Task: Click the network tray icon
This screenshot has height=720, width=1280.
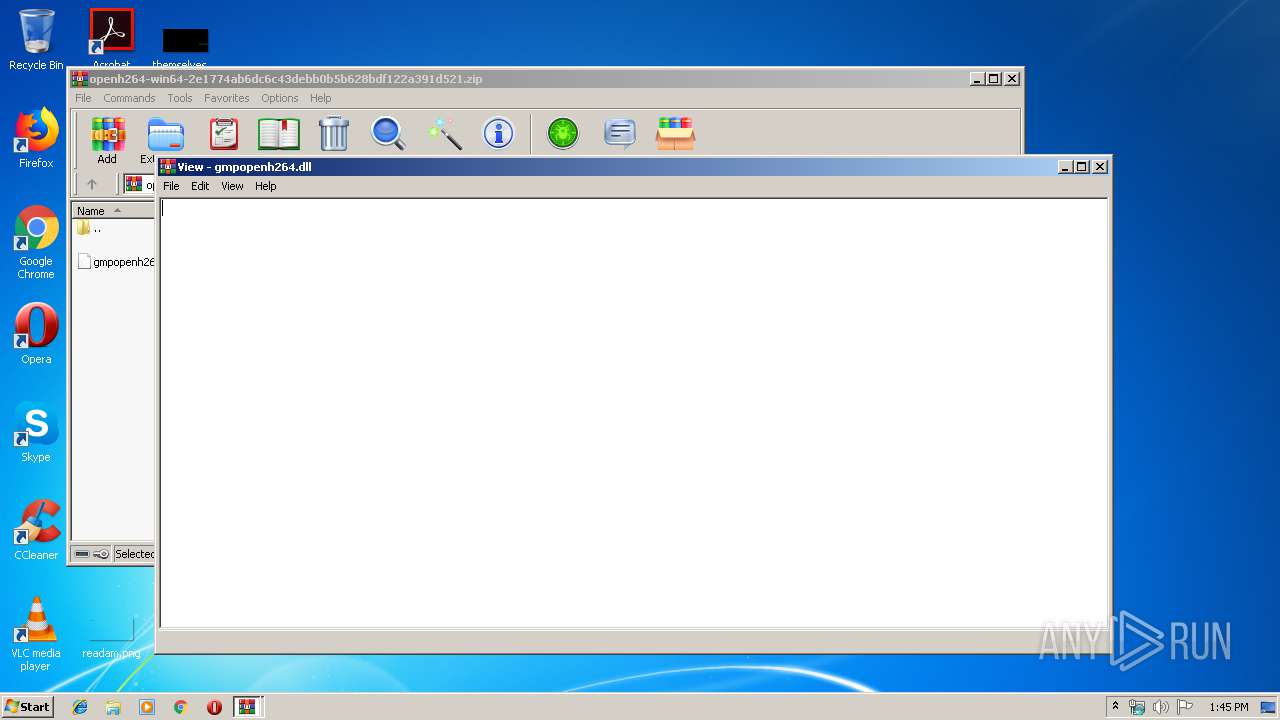Action: [1137, 707]
